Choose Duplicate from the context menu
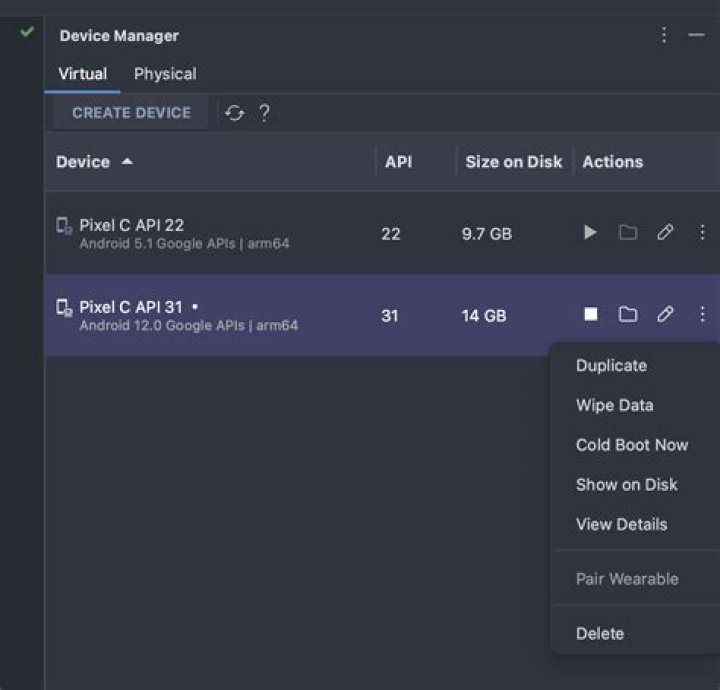The height and width of the screenshot is (690, 720). 612,366
